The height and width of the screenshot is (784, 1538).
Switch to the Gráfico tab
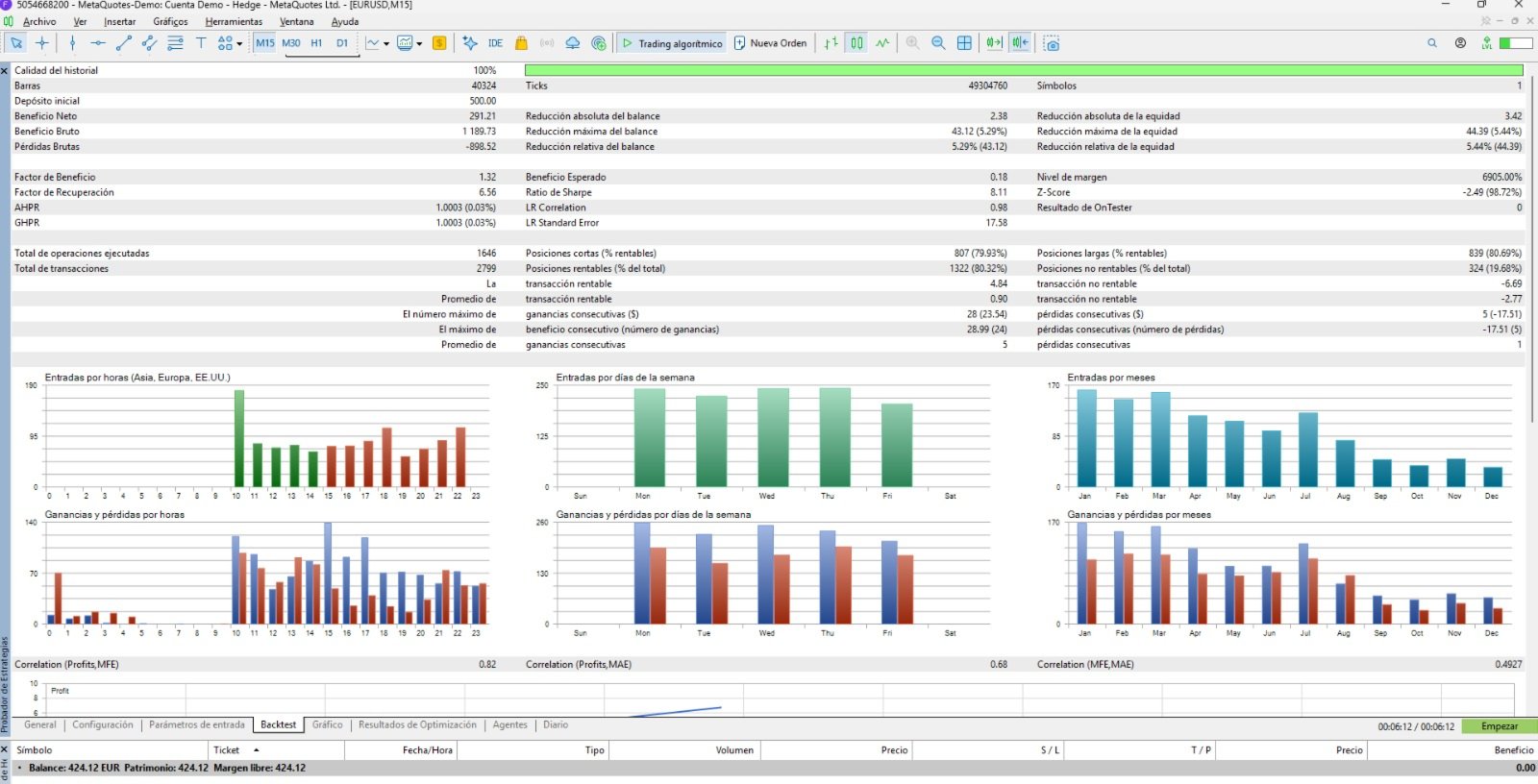pos(327,725)
